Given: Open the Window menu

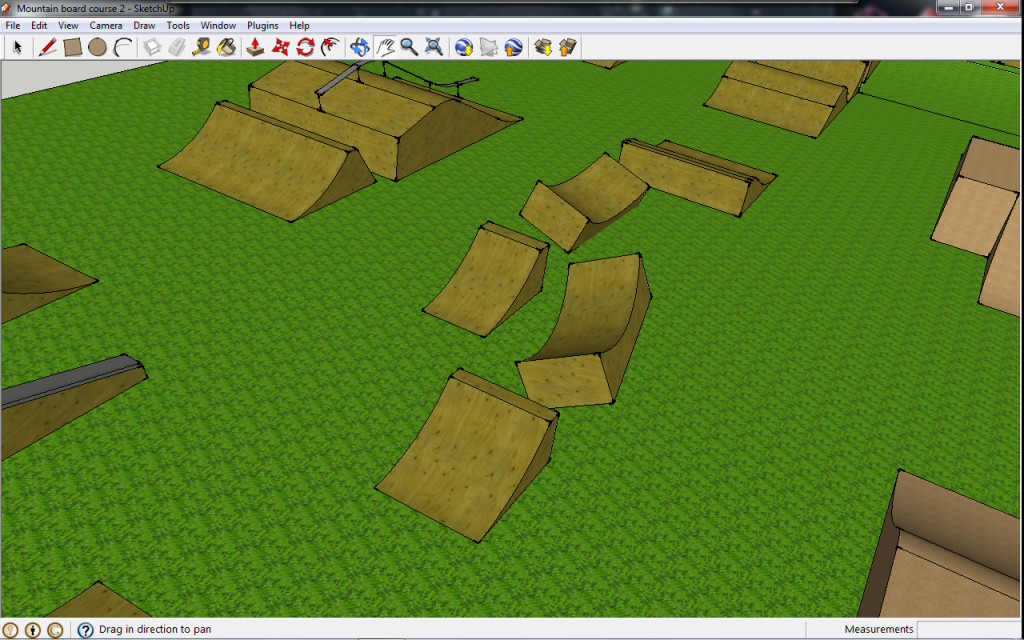Looking at the screenshot, I should 218,25.
